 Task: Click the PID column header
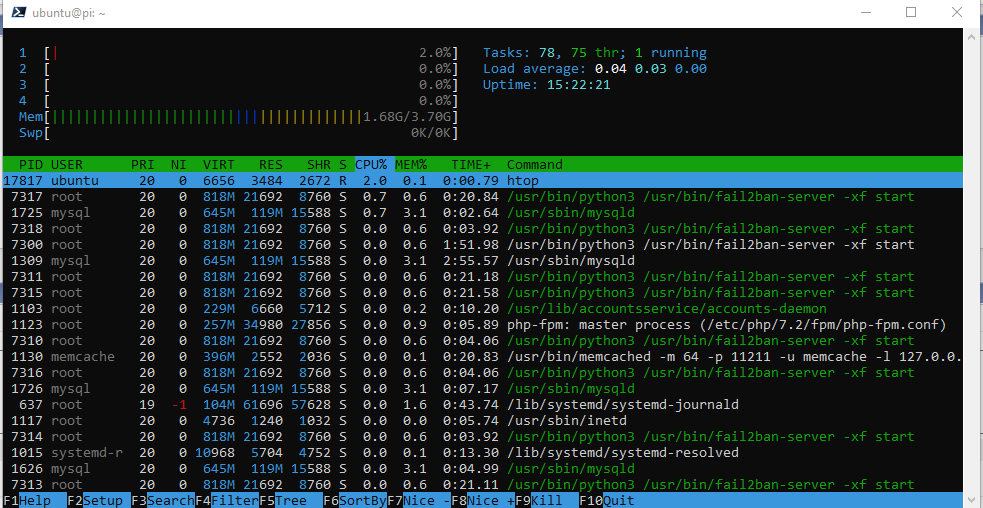30,164
